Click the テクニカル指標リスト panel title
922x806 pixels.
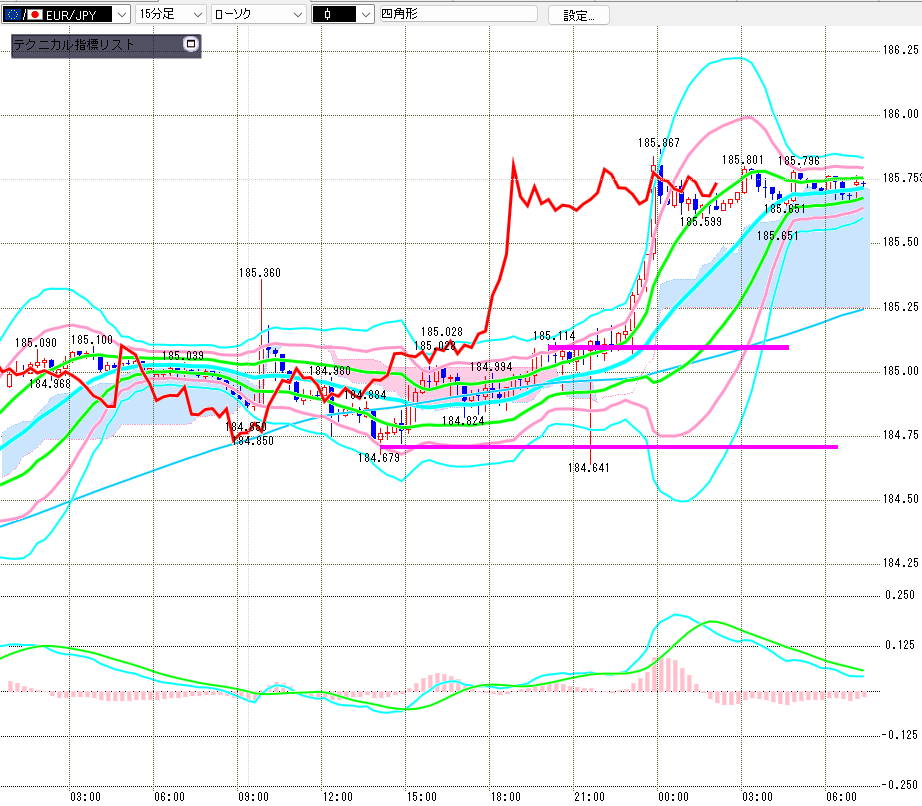click(x=74, y=45)
